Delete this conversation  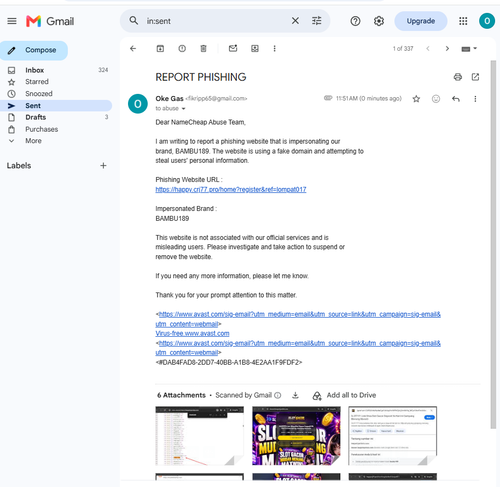click(x=203, y=49)
